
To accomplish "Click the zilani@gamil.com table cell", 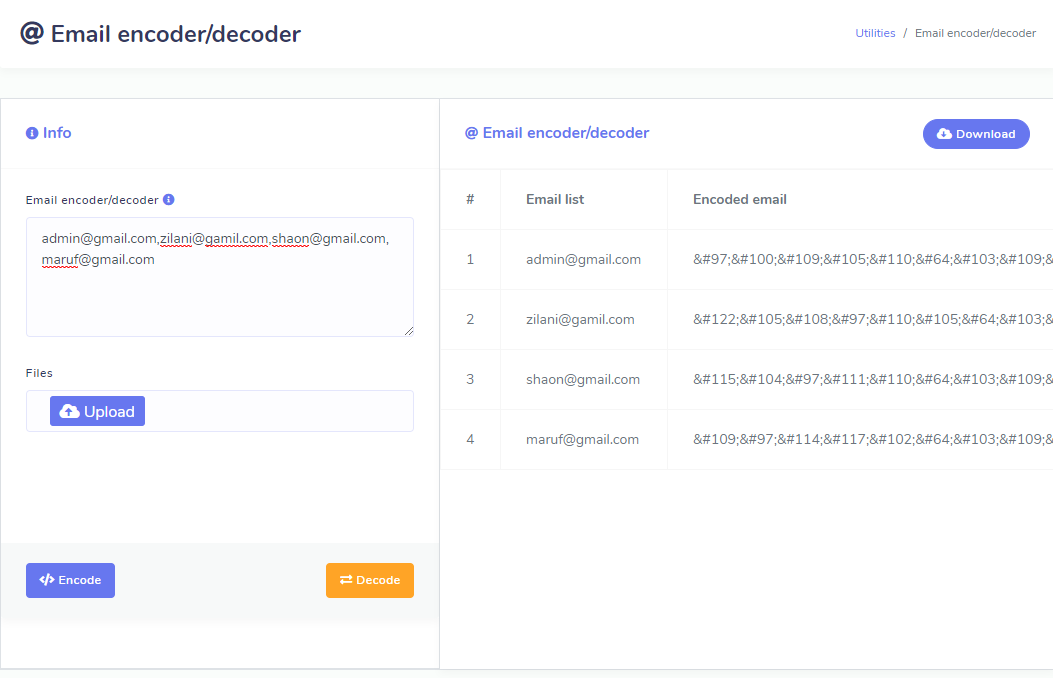I will tap(580, 319).
